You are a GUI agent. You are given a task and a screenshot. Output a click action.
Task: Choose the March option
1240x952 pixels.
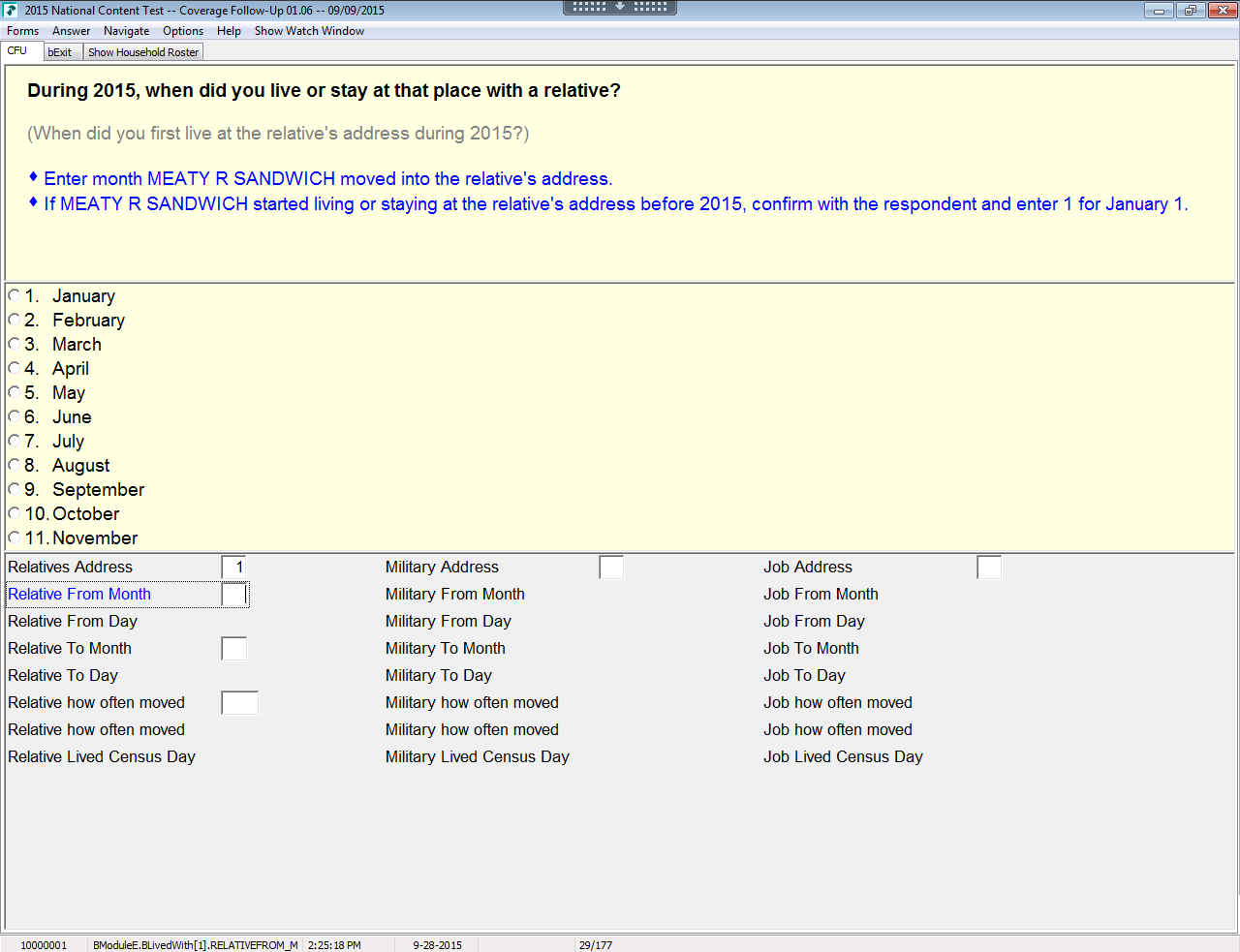coord(14,344)
